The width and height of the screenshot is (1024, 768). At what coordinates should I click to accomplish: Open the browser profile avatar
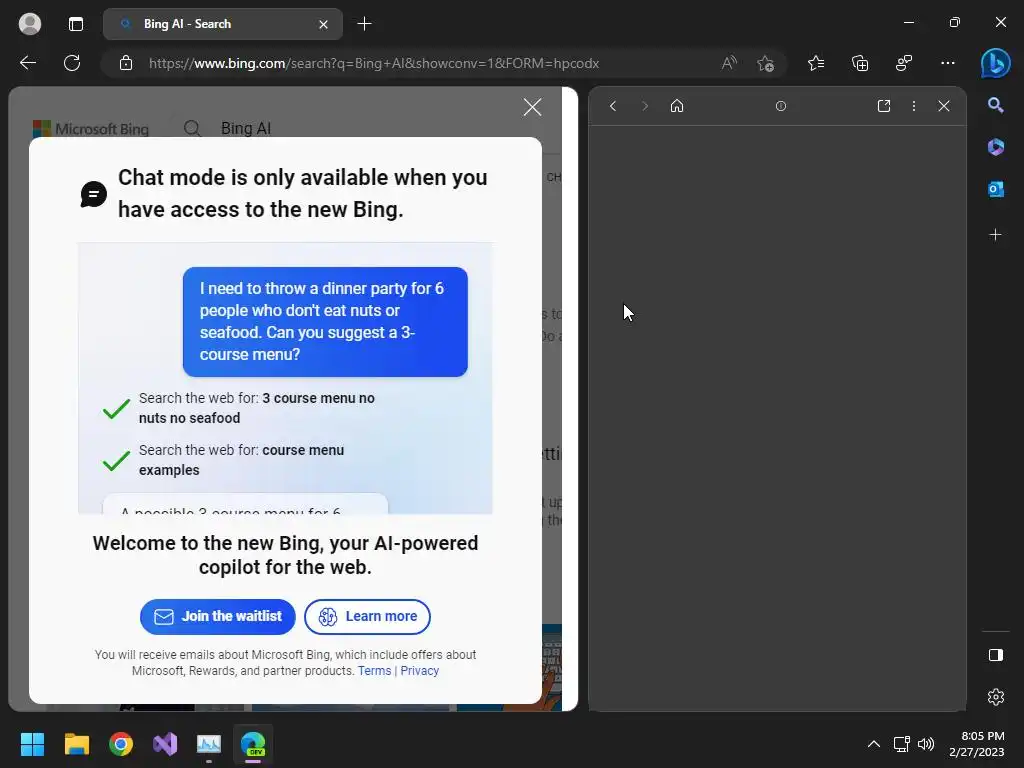(30, 24)
